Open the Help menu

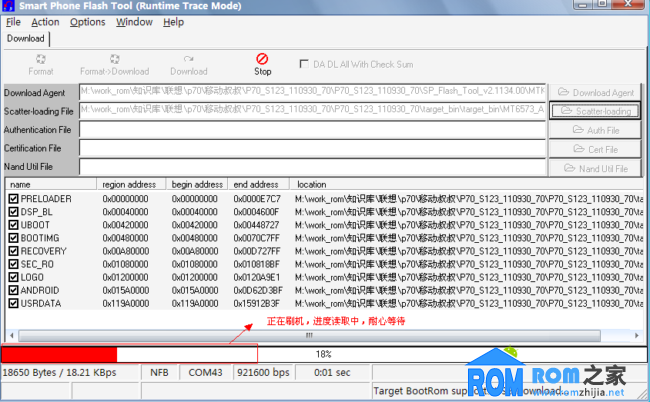(173, 22)
